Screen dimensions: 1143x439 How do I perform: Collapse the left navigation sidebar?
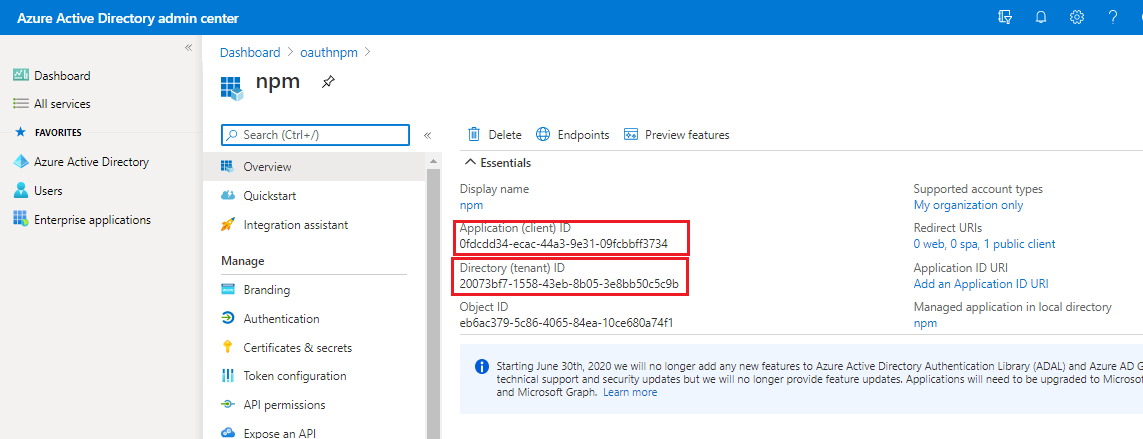188,48
